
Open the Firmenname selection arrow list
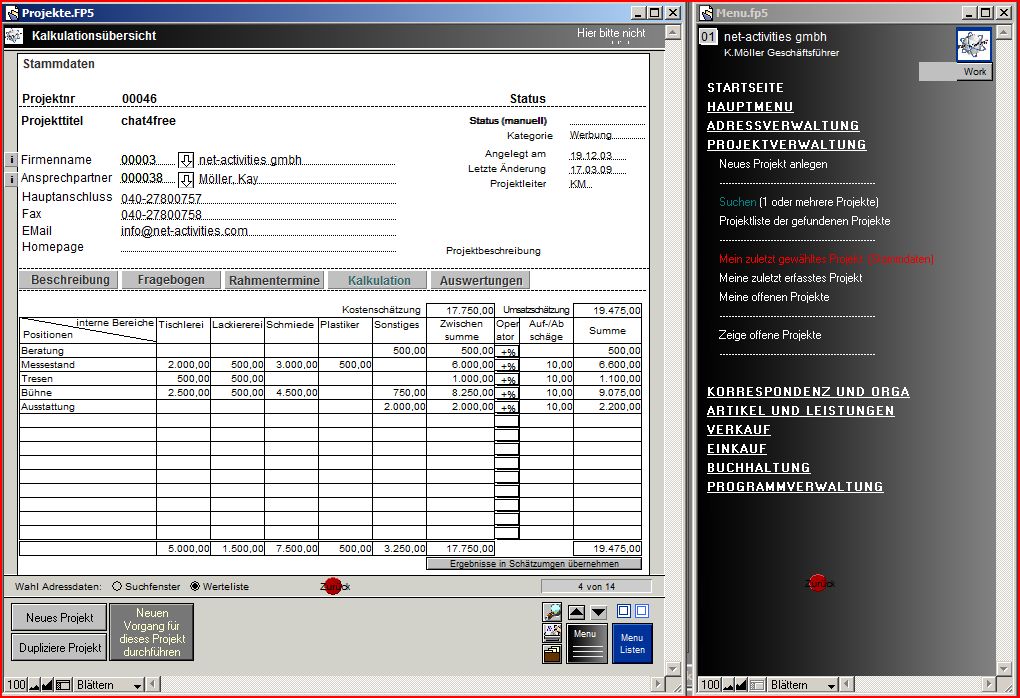186,160
